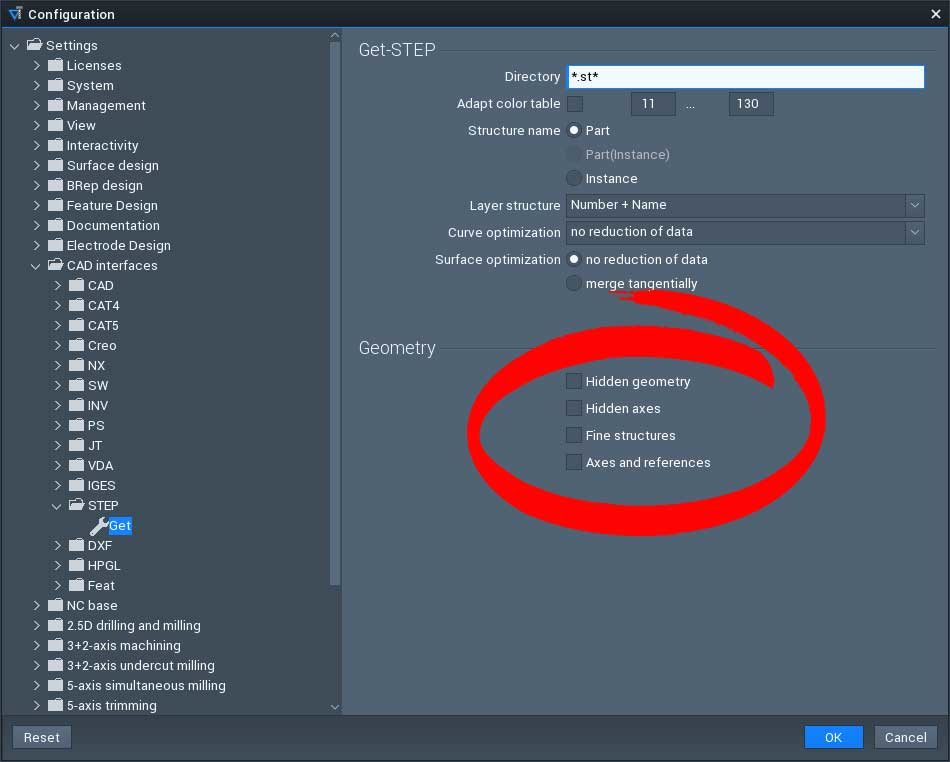Screen dimensions: 950x762
Task: Click the Settings root folder icon
Action: click(35, 45)
